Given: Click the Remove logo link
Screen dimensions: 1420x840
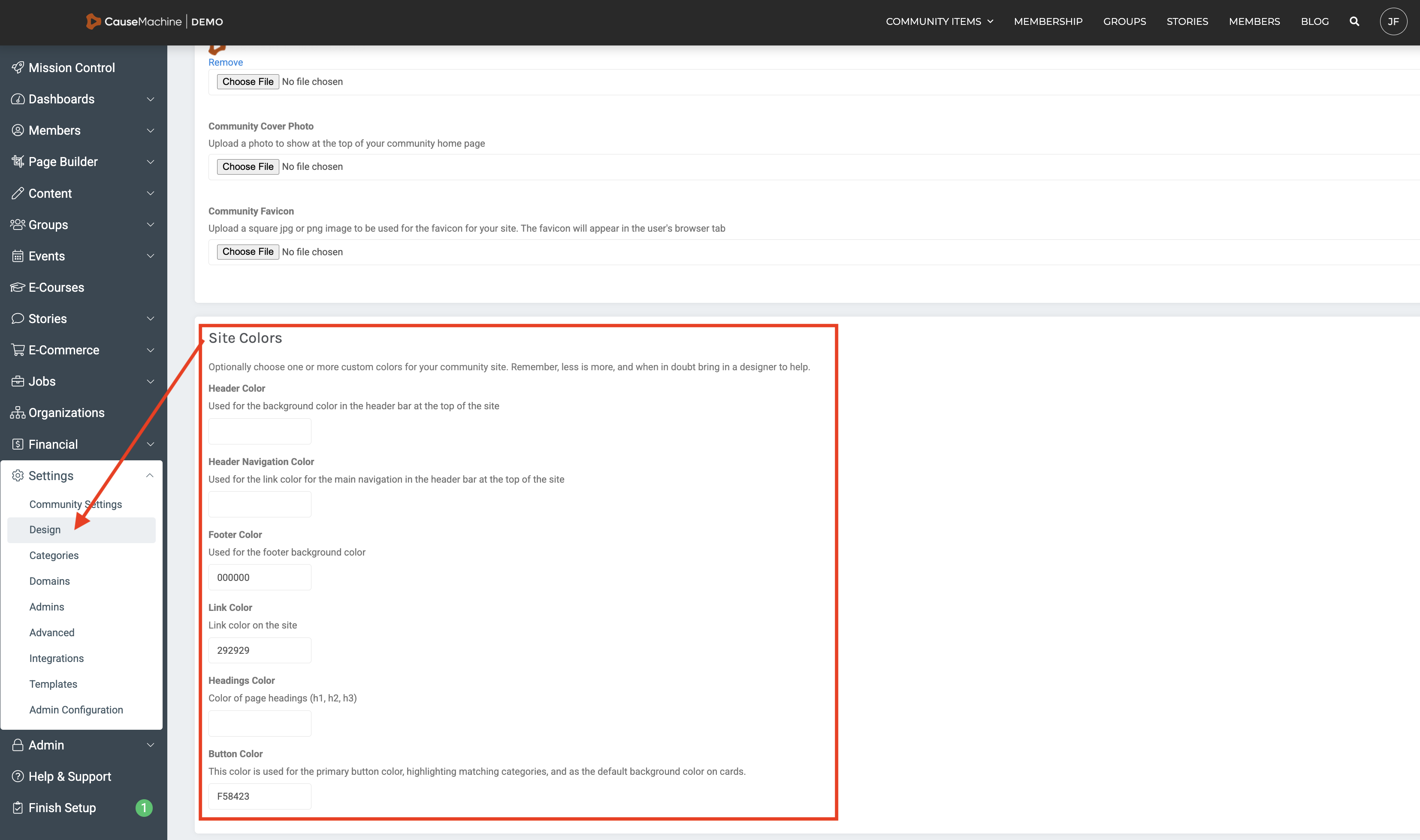Looking at the screenshot, I should pos(225,62).
